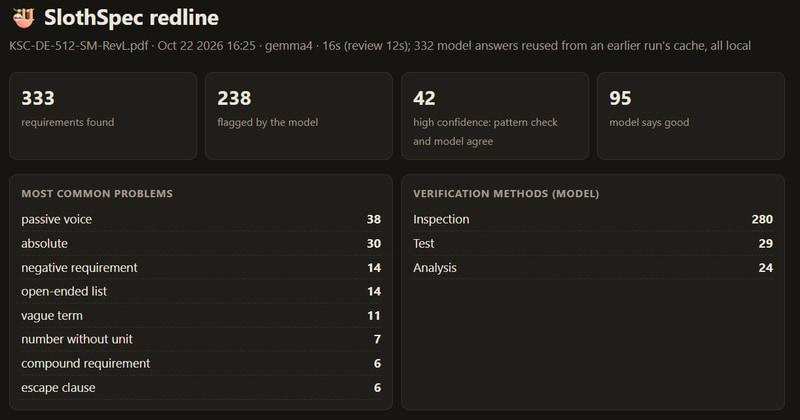Select the 95 model says good card
Screen dimensions: 800x420
691,116
